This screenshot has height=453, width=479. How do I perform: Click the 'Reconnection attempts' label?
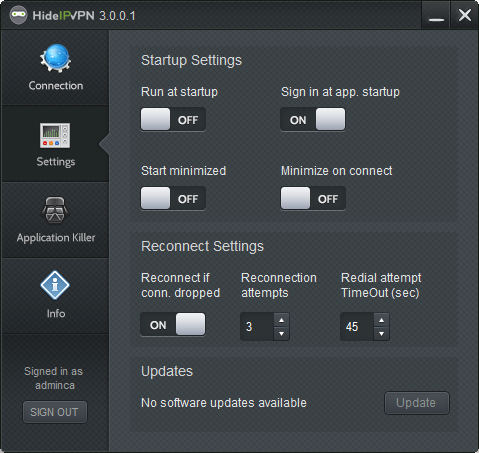tap(279, 285)
